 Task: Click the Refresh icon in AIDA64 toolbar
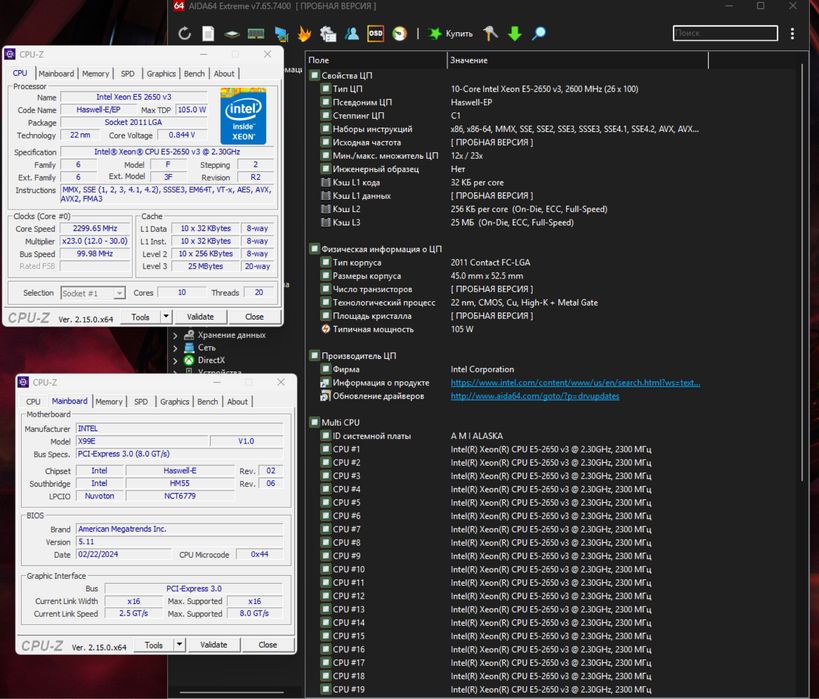[x=185, y=34]
